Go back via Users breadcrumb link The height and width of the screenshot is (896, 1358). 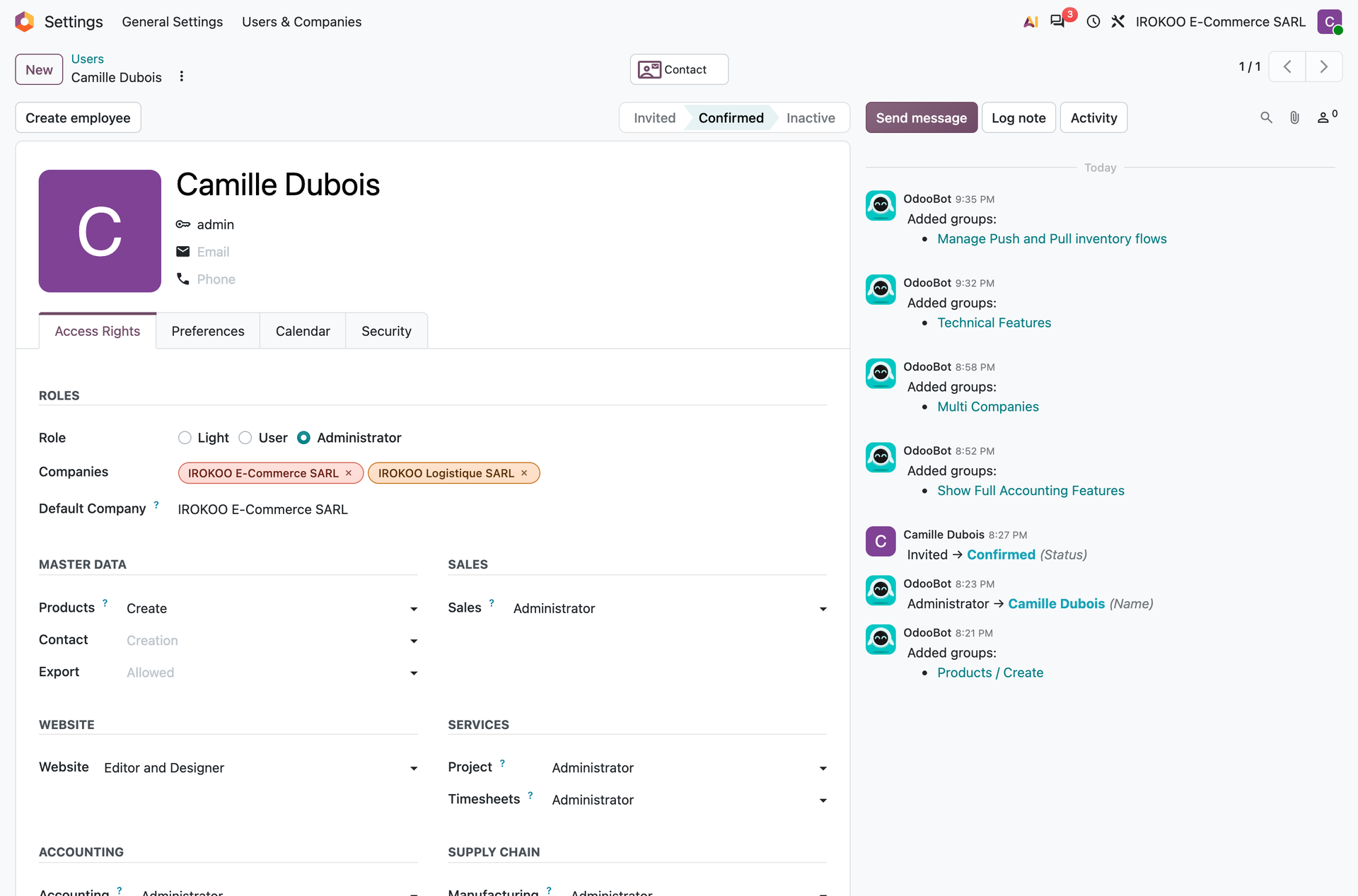coord(87,59)
